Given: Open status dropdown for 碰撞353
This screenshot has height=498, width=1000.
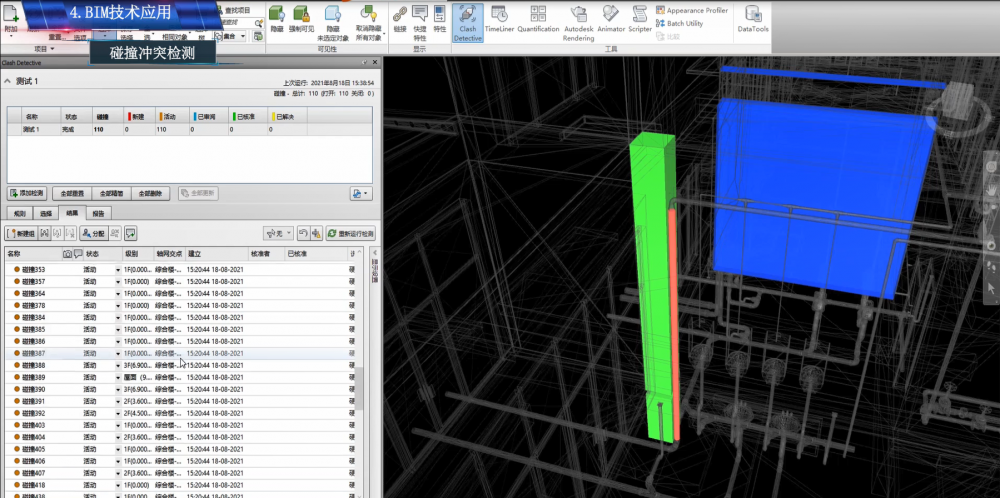Looking at the screenshot, I should point(117,270).
